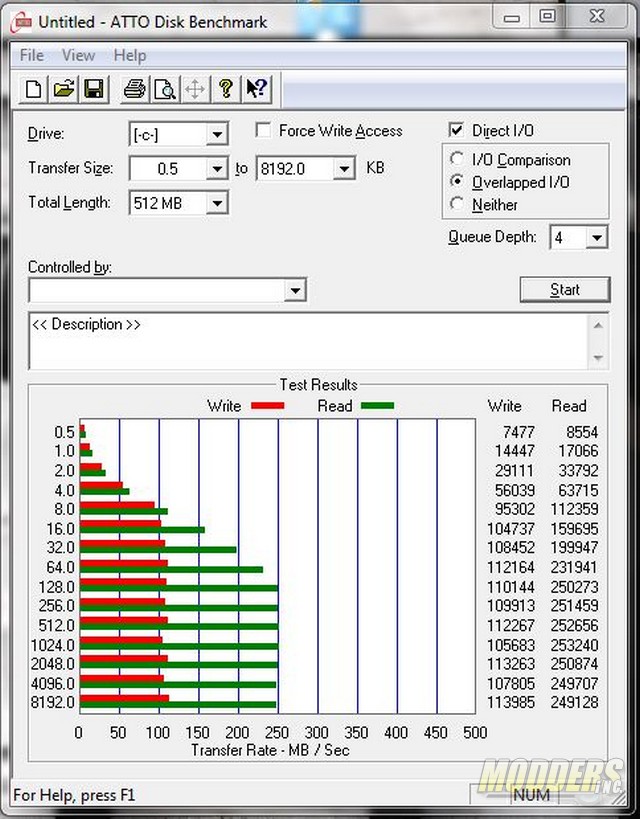Click inside the Description text box
640x819 pixels.
(310, 341)
